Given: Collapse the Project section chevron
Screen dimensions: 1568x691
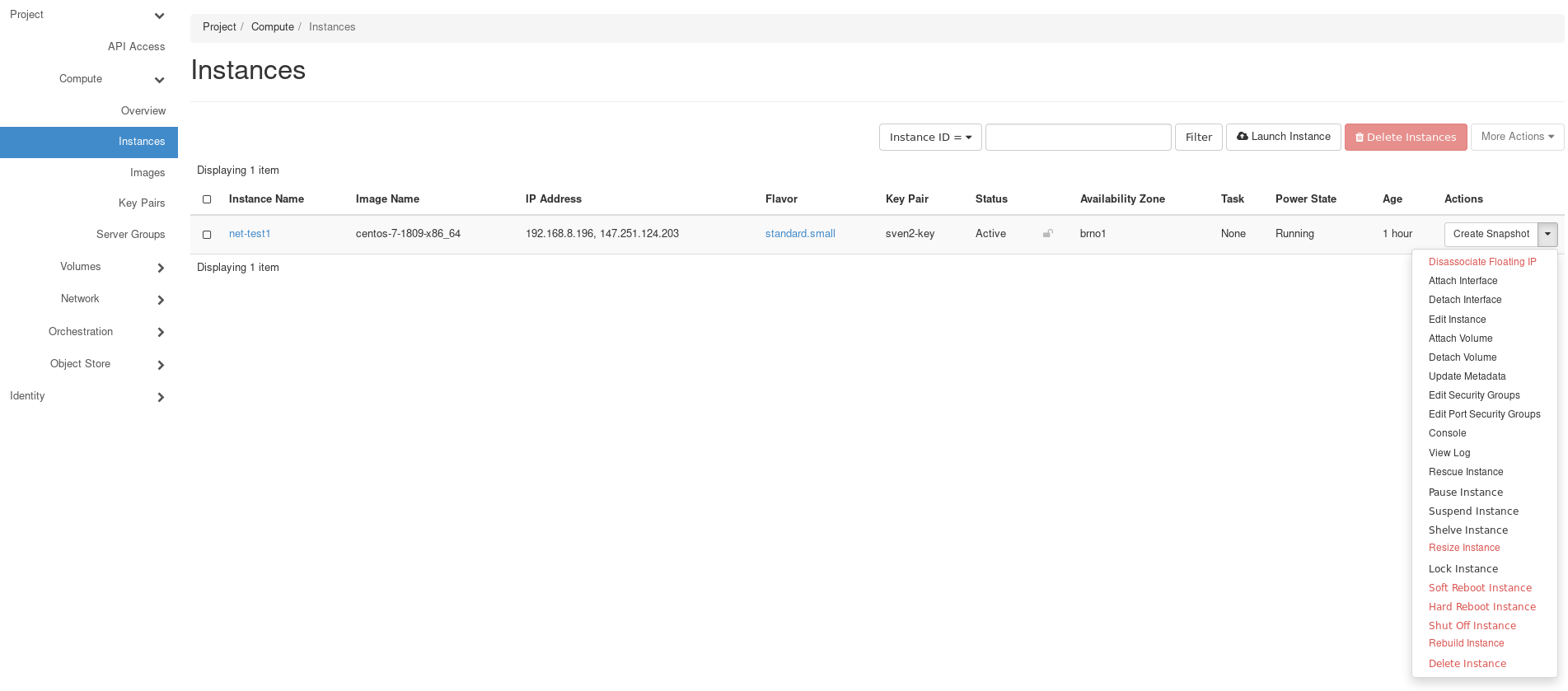Looking at the screenshot, I should (x=159, y=16).
